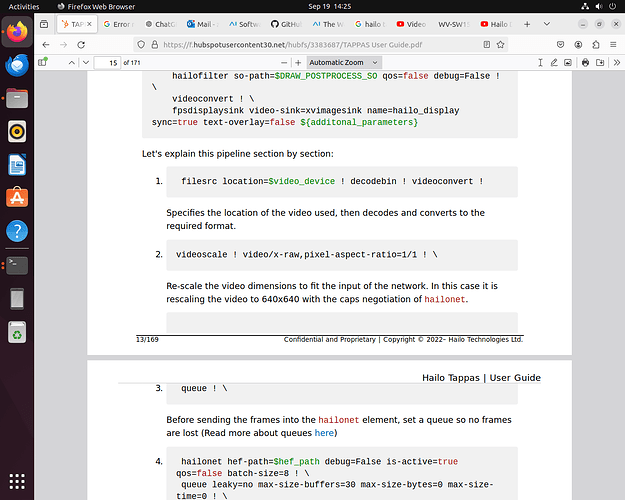Open Activities overview
This screenshot has width=625, height=500.
click(x=24, y=6)
